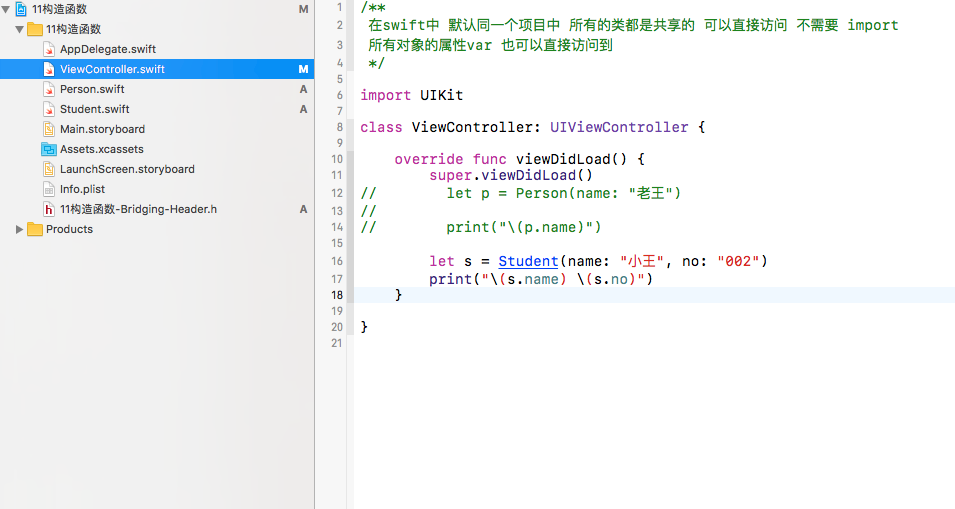Click the closing brace on line 20

[364, 328]
